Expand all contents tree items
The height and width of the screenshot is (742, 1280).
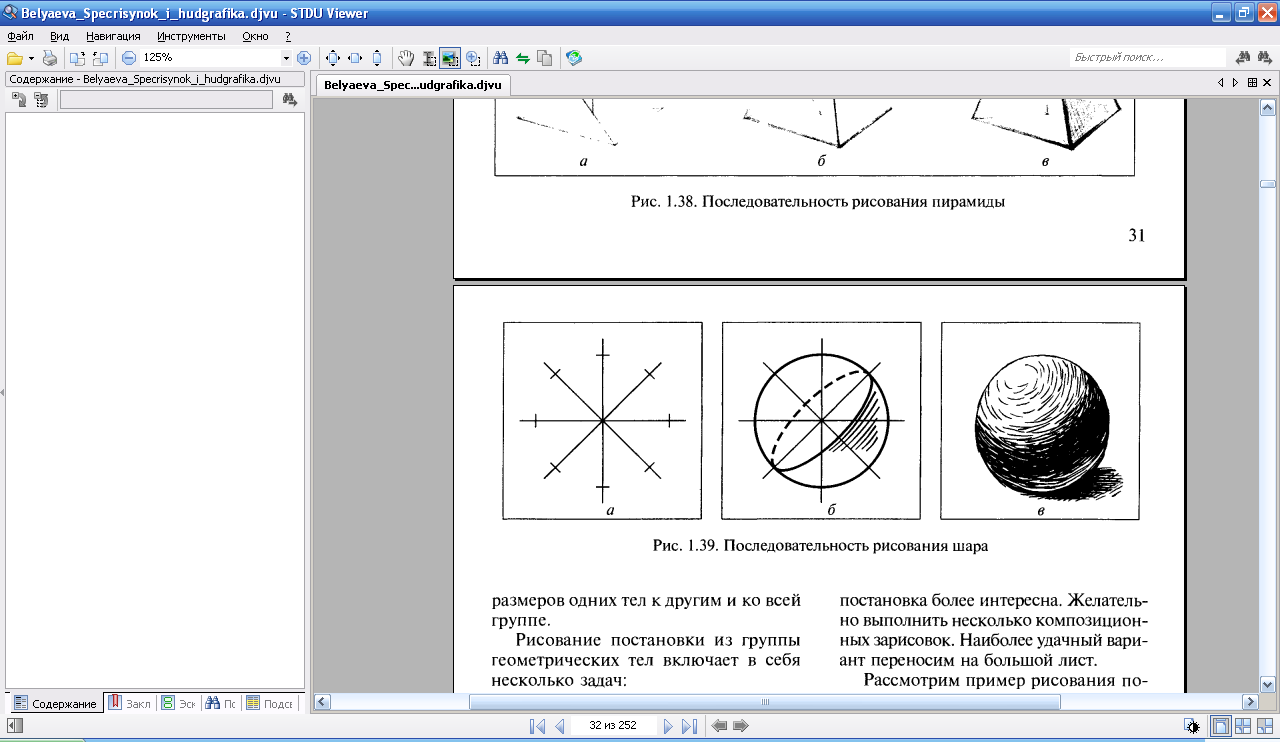(19, 99)
